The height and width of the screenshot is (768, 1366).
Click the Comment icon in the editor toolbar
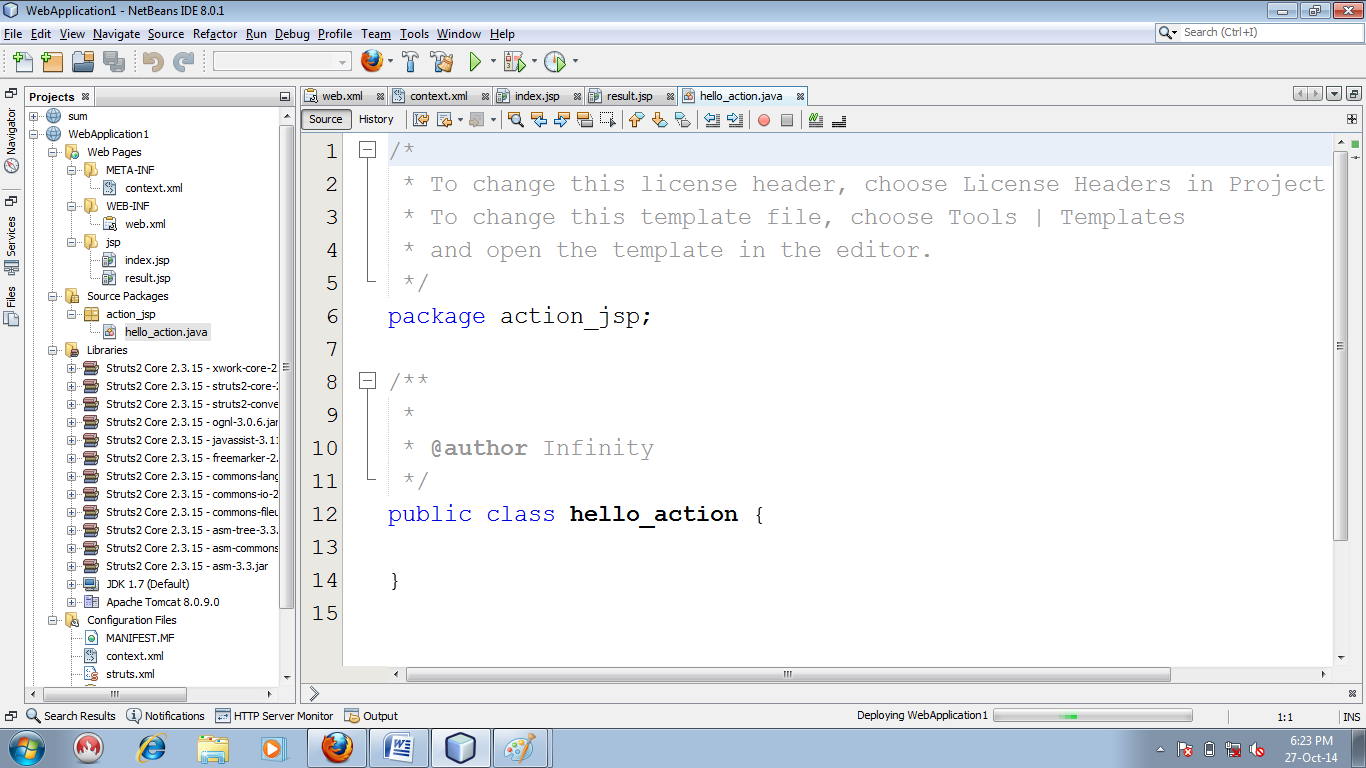(x=813, y=119)
